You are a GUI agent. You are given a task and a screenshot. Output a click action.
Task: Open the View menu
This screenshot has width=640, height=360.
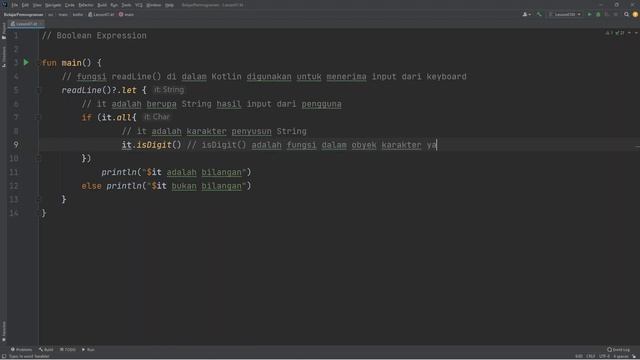click(37, 5)
